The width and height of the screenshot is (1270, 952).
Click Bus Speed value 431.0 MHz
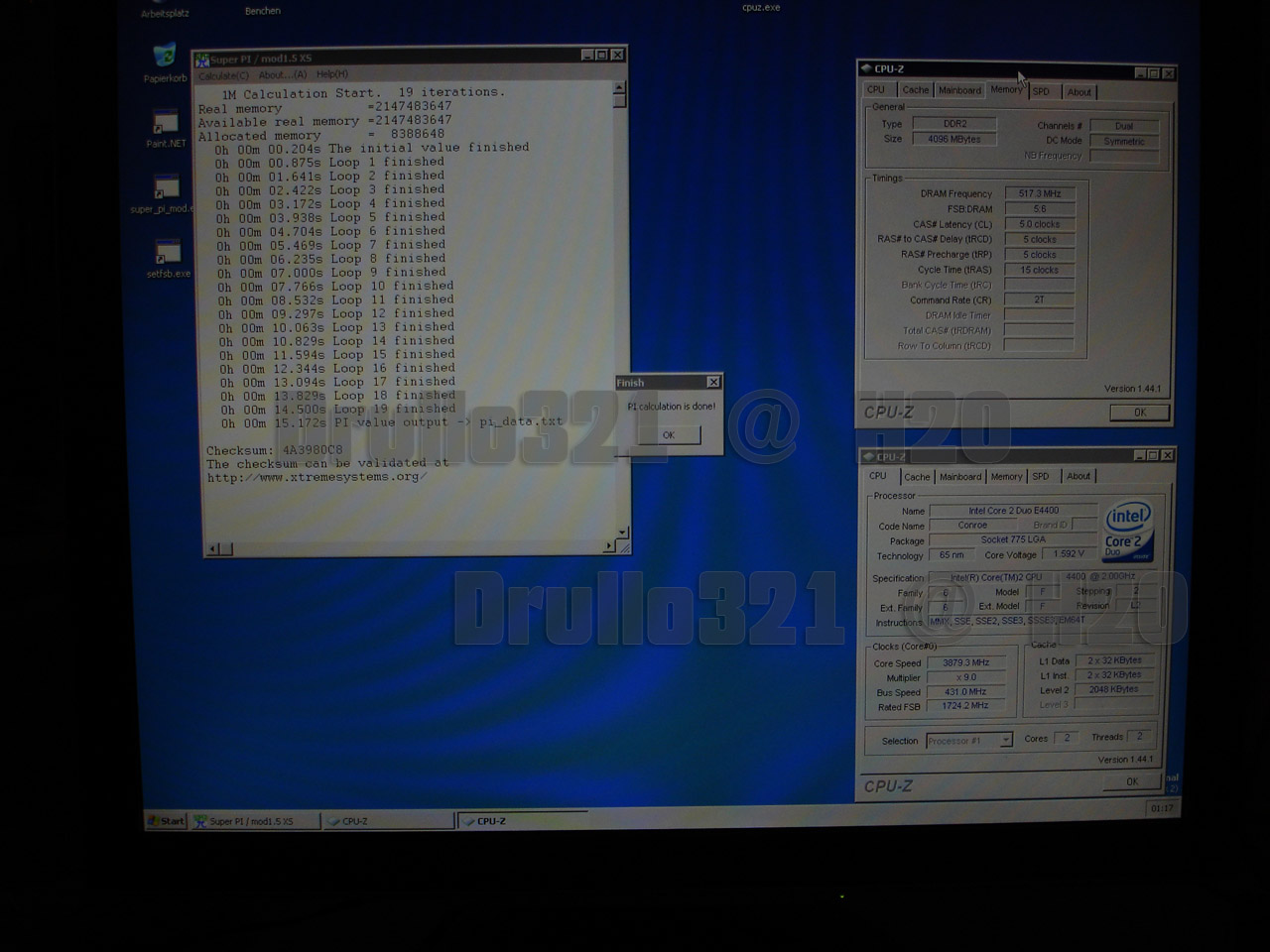(965, 692)
